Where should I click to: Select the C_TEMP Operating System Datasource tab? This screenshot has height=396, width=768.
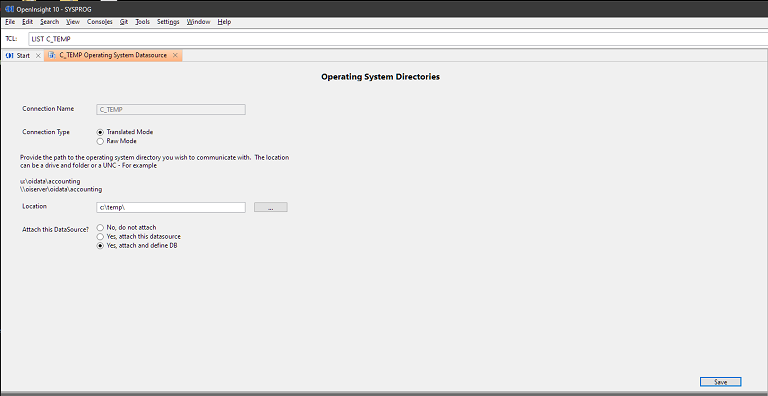[113, 55]
